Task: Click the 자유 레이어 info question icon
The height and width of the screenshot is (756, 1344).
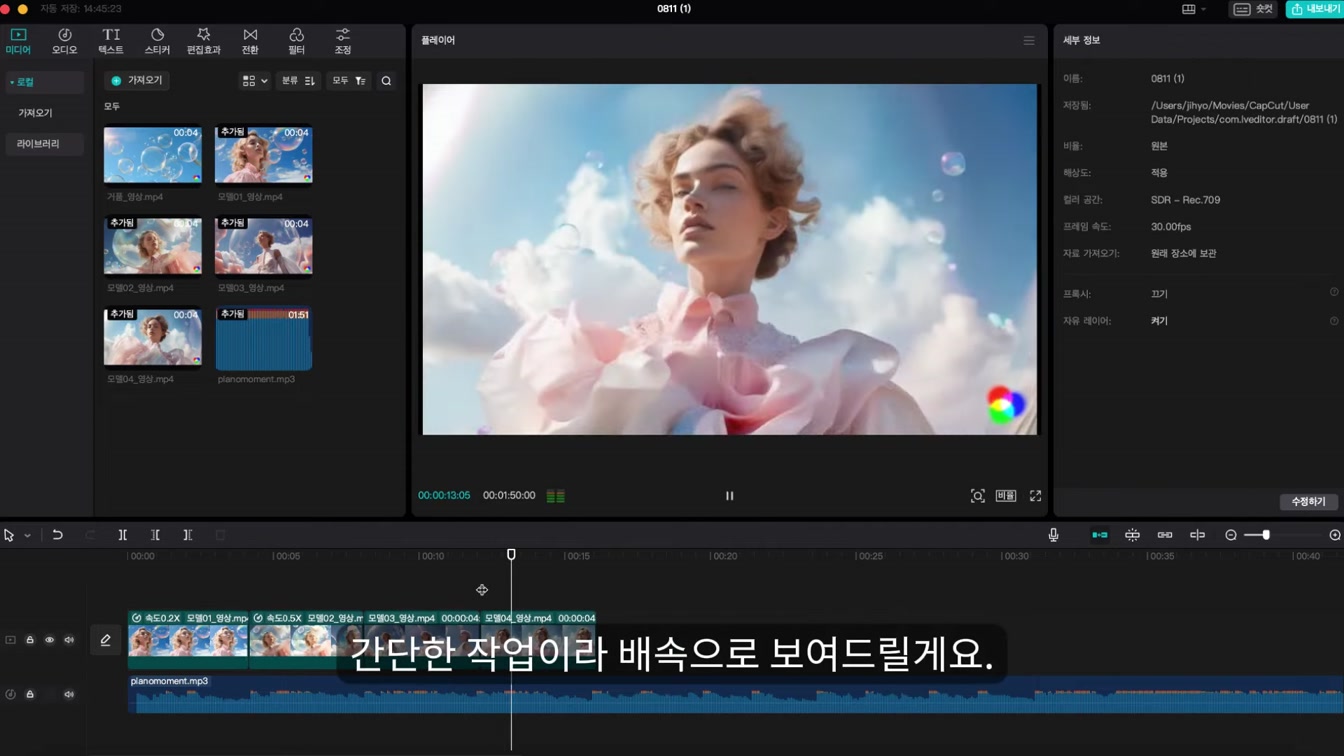Action: click(x=1334, y=321)
